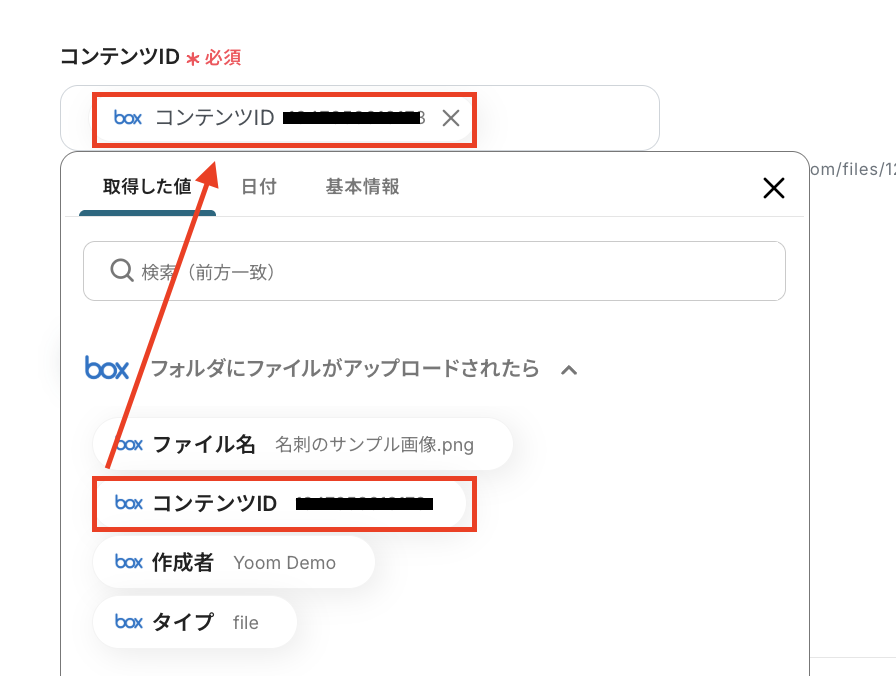Click the Box icon on listed コンテンツID chip

(x=129, y=503)
